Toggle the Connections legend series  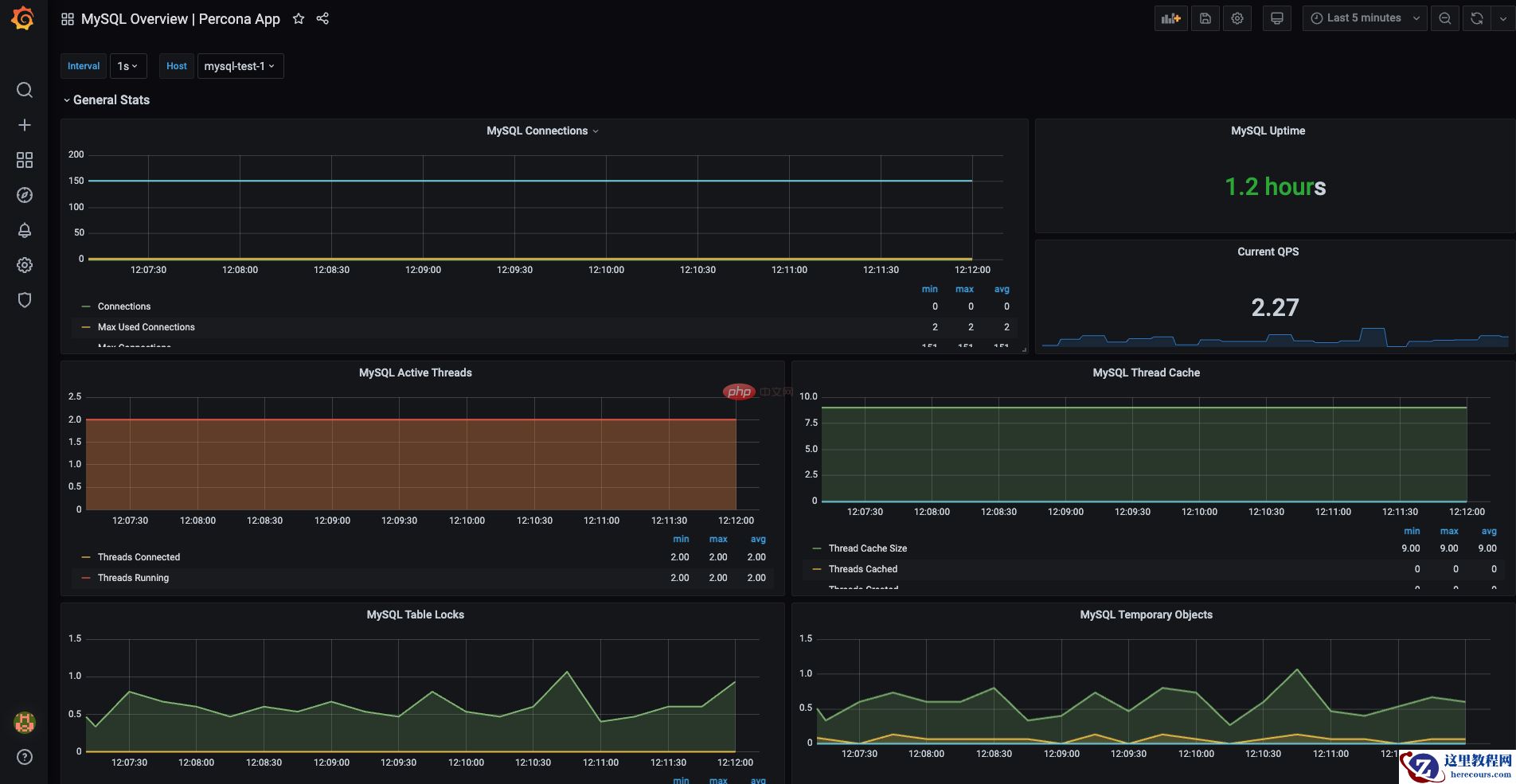coord(124,306)
